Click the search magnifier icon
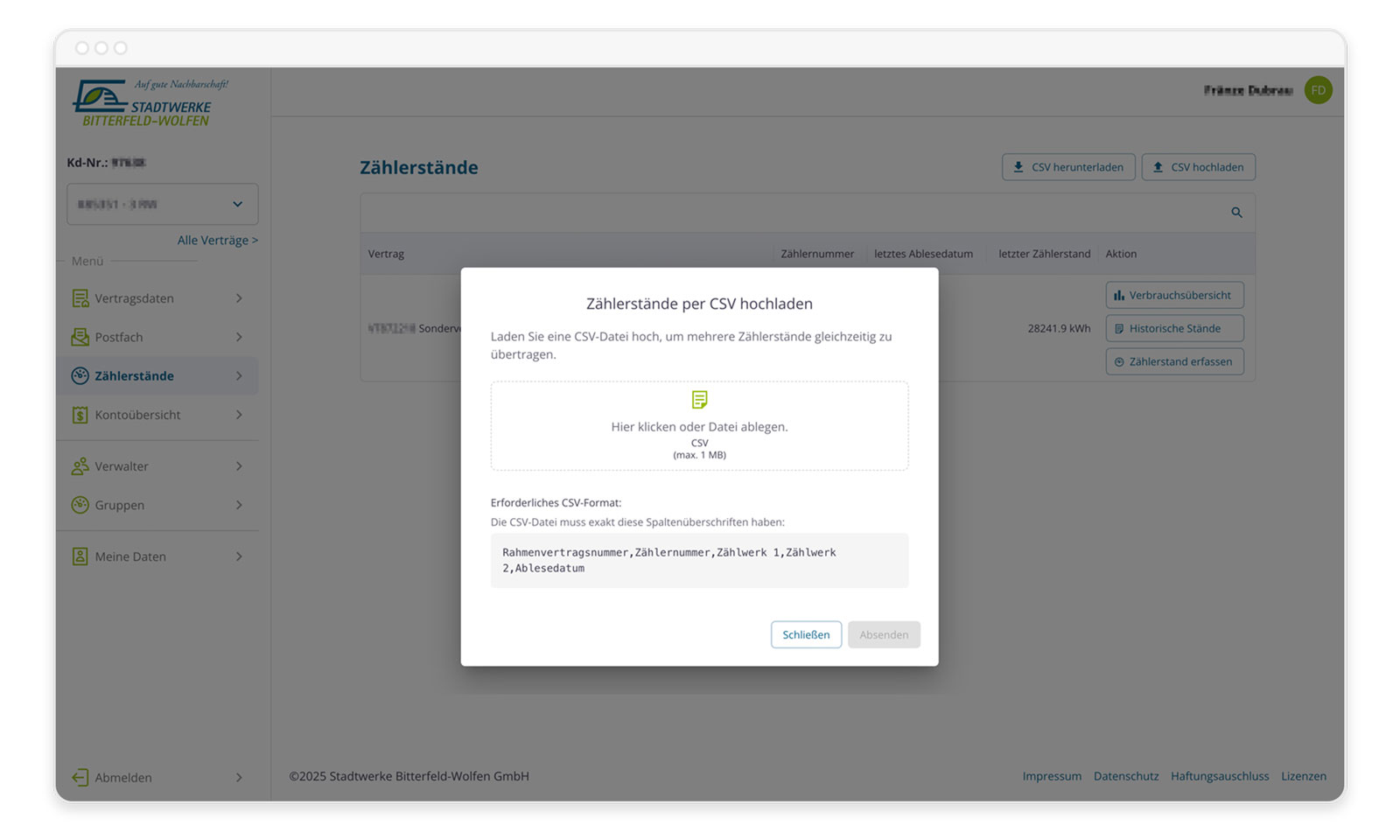This screenshot has width=1400, height=840. point(1236,213)
